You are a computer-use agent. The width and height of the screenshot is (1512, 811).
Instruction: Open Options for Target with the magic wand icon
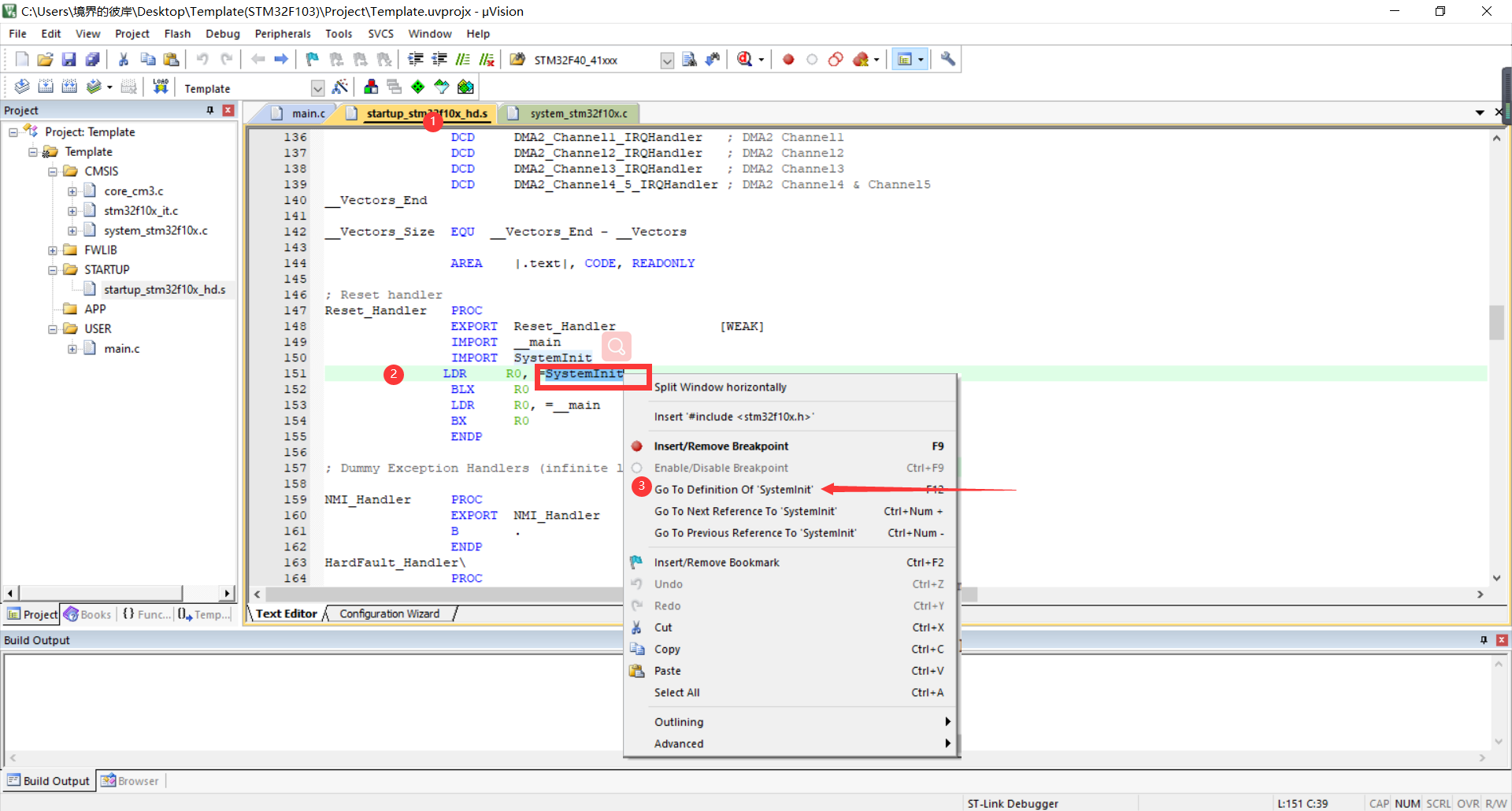(x=340, y=87)
